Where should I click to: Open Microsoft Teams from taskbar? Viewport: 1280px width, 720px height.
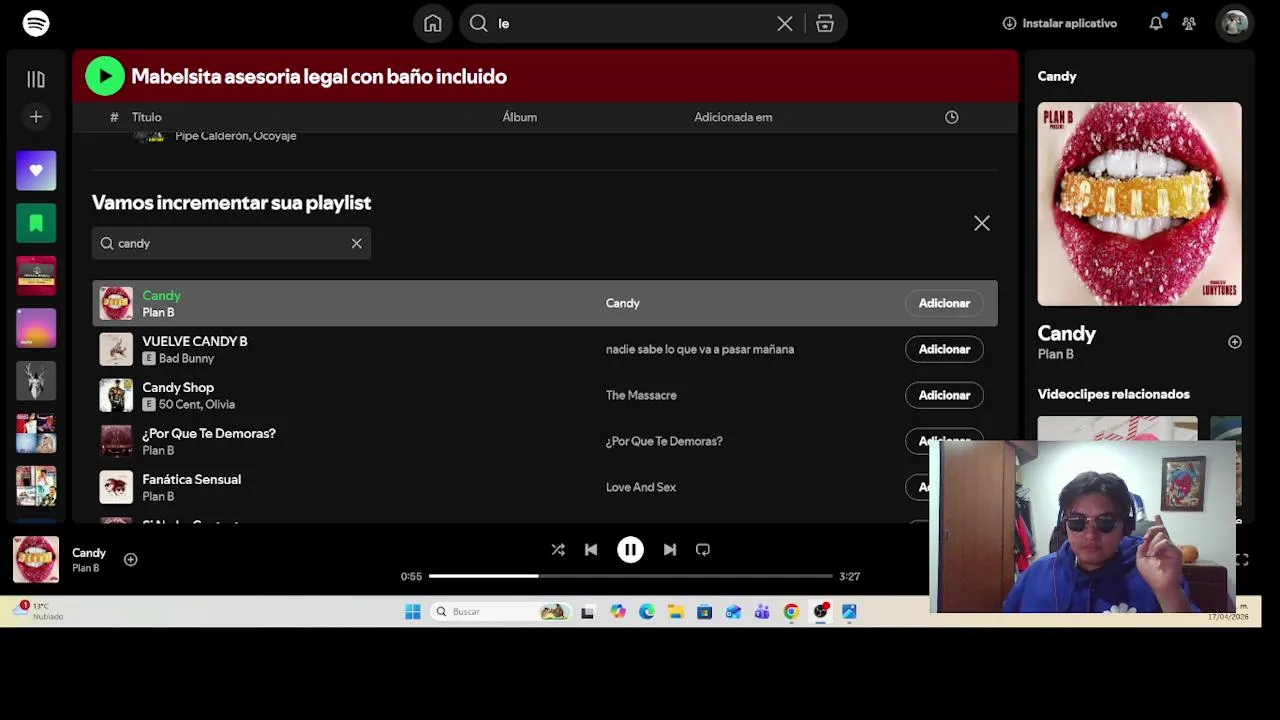[x=762, y=612]
